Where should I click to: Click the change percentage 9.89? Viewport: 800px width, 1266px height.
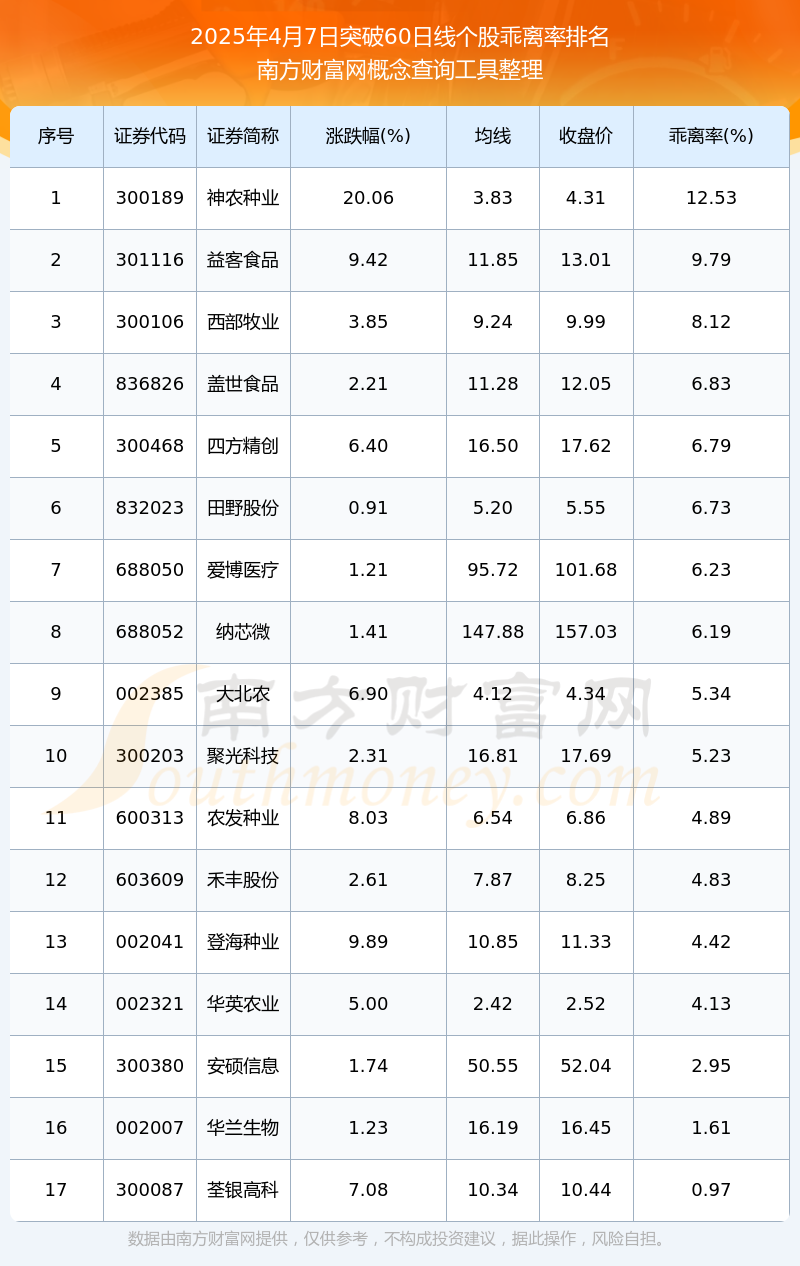pyautogui.click(x=368, y=942)
